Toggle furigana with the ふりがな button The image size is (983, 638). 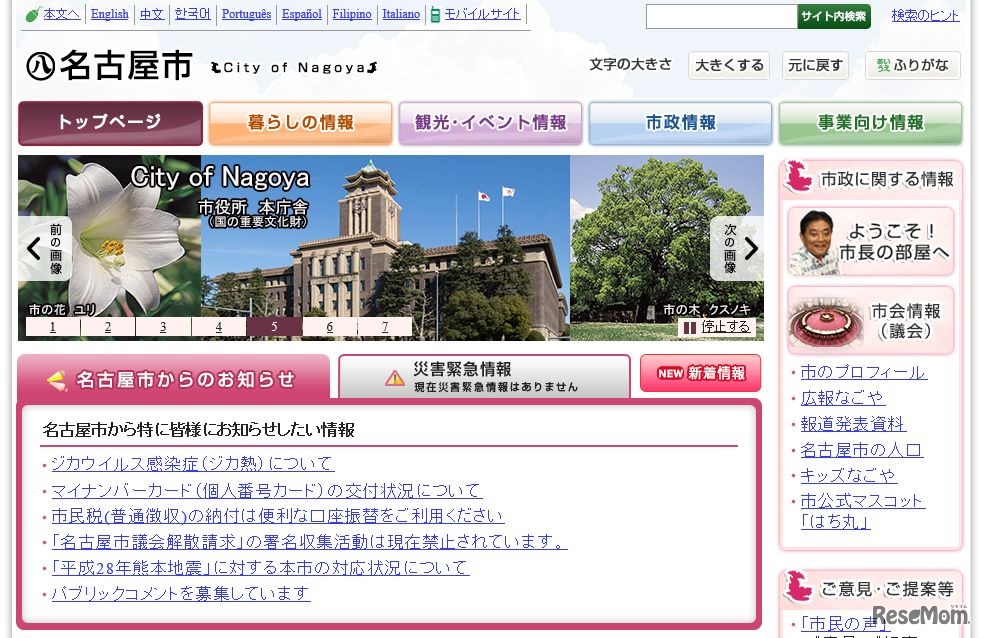[912, 65]
